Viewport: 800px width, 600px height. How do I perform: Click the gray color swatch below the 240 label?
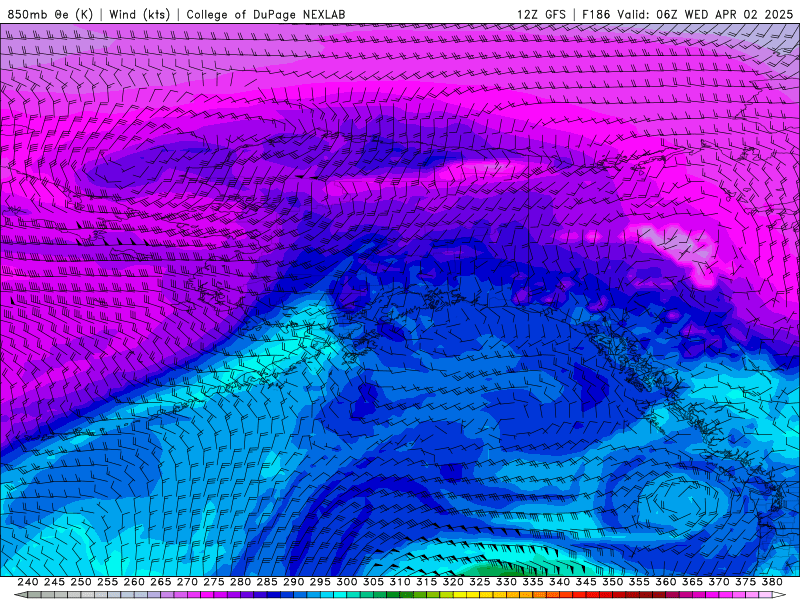pyautogui.click(x=35, y=595)
